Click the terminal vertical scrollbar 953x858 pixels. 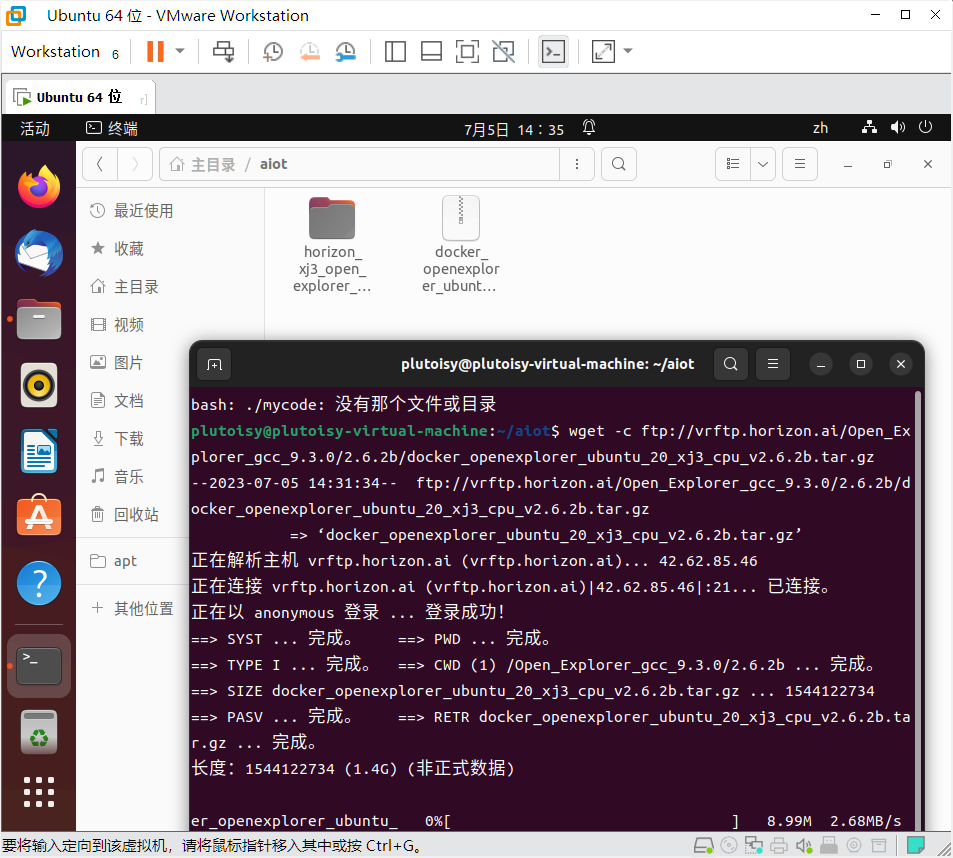click(918, 610)
